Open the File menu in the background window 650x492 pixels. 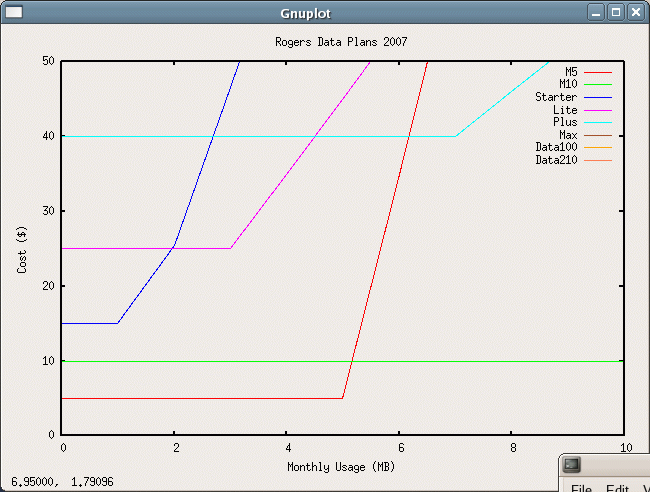(581, 488)
